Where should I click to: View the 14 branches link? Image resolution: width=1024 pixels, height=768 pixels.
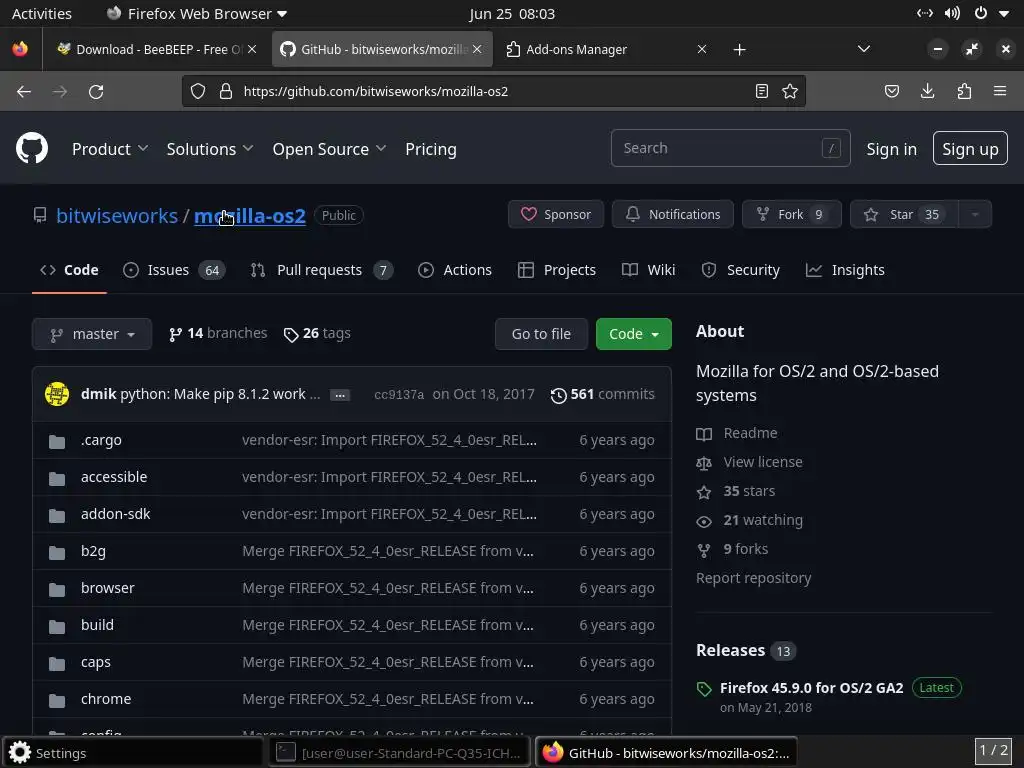pos(217,333)
